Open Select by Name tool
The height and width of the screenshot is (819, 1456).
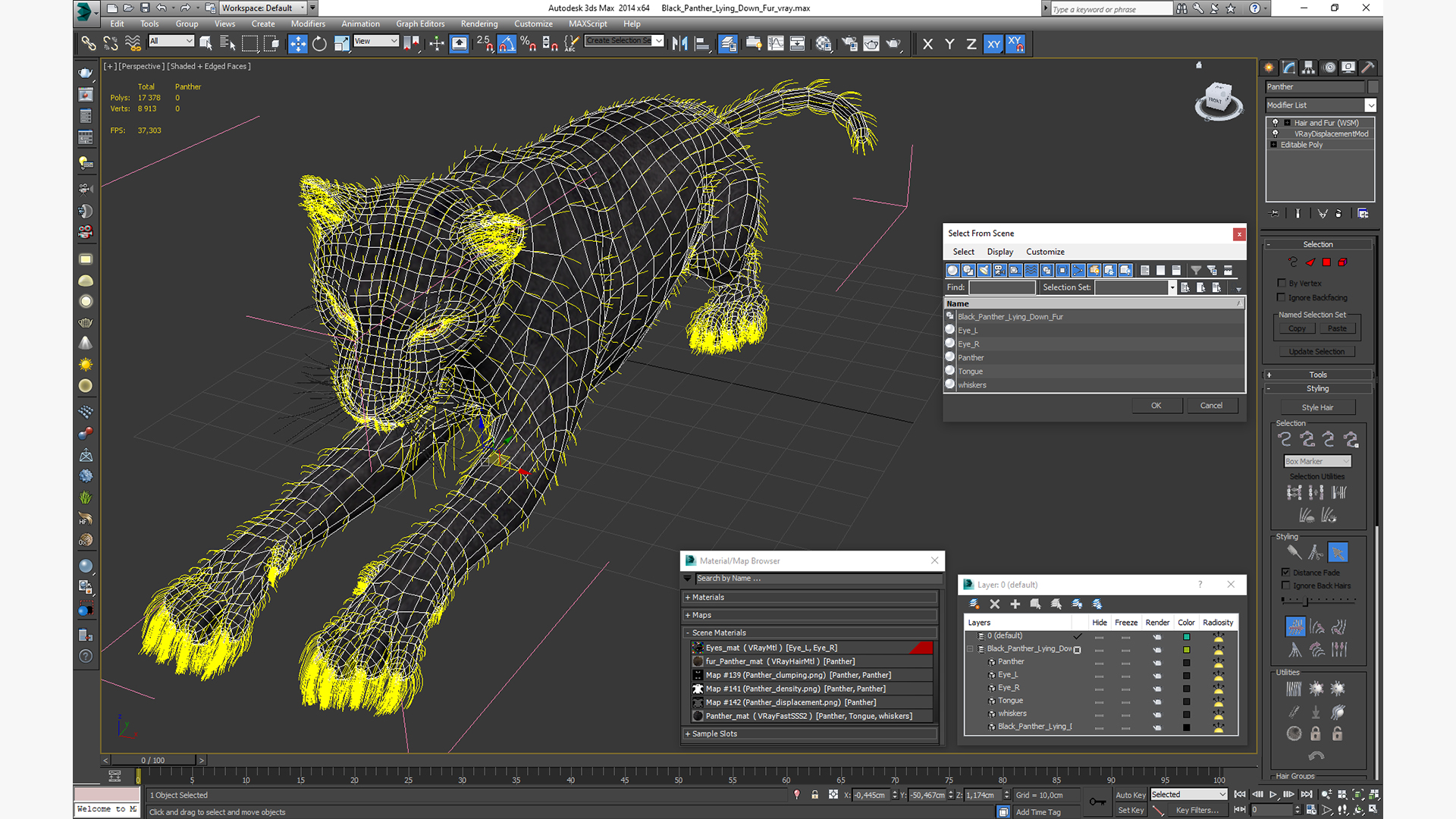(227, 44)
